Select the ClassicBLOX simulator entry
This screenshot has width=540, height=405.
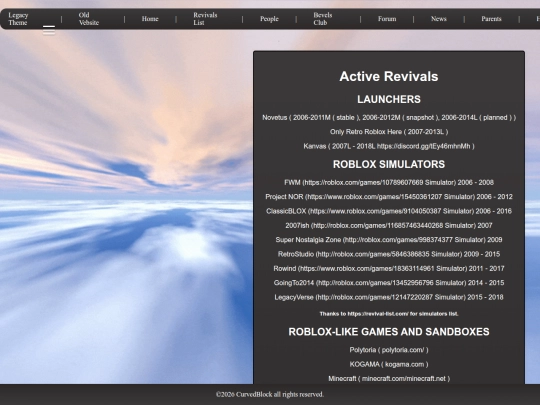pos(389,211)
